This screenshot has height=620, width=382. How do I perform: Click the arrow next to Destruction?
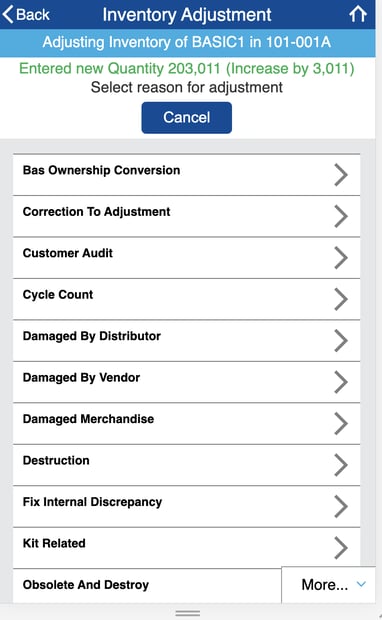(x=341, y=465)
